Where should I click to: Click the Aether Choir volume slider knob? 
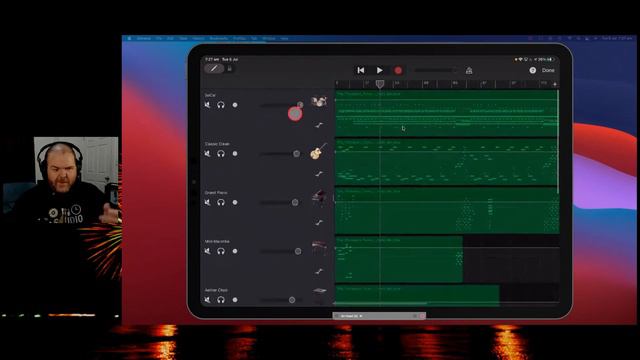(292, 300)
